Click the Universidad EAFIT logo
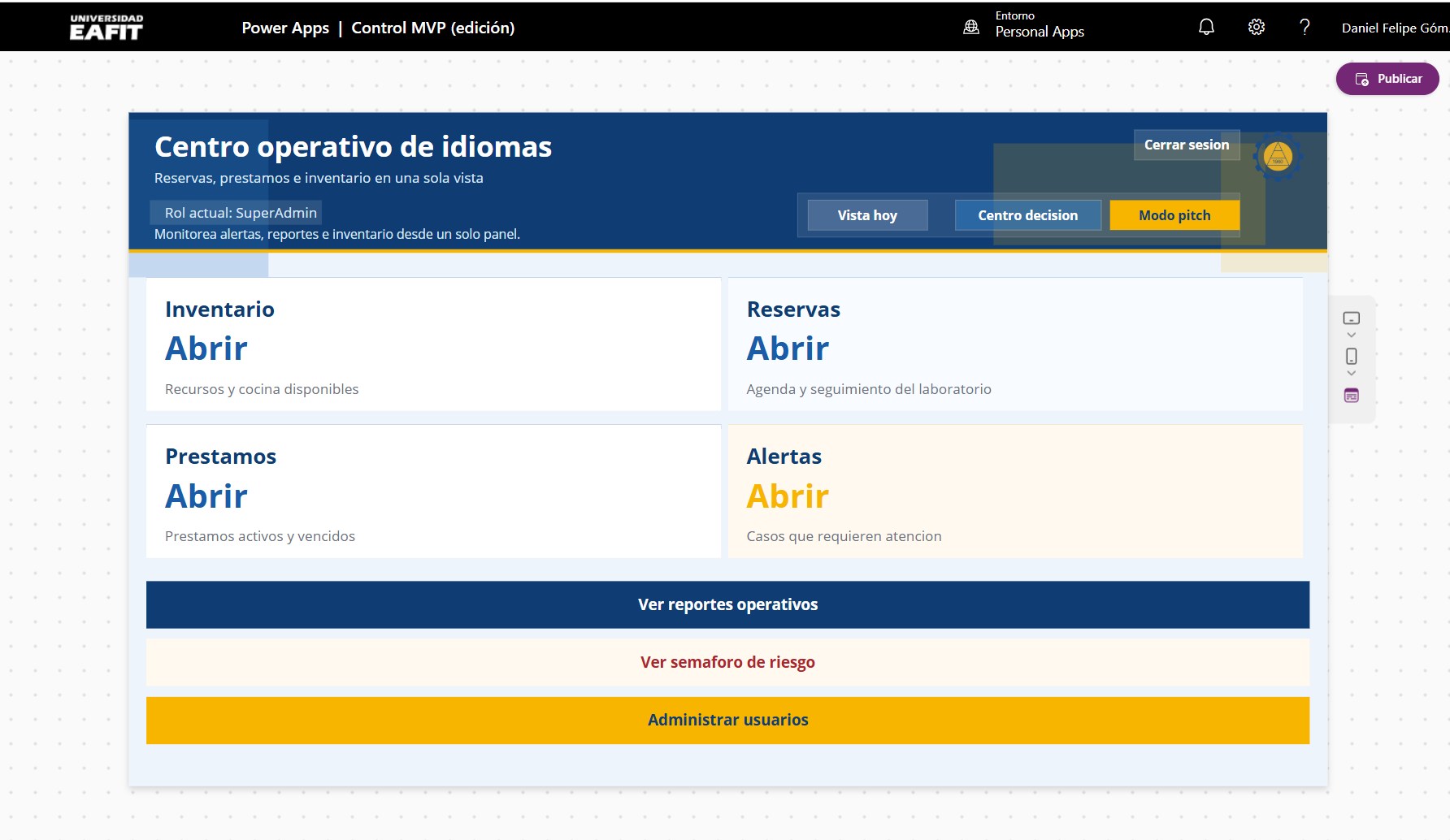 coord(106,27)
